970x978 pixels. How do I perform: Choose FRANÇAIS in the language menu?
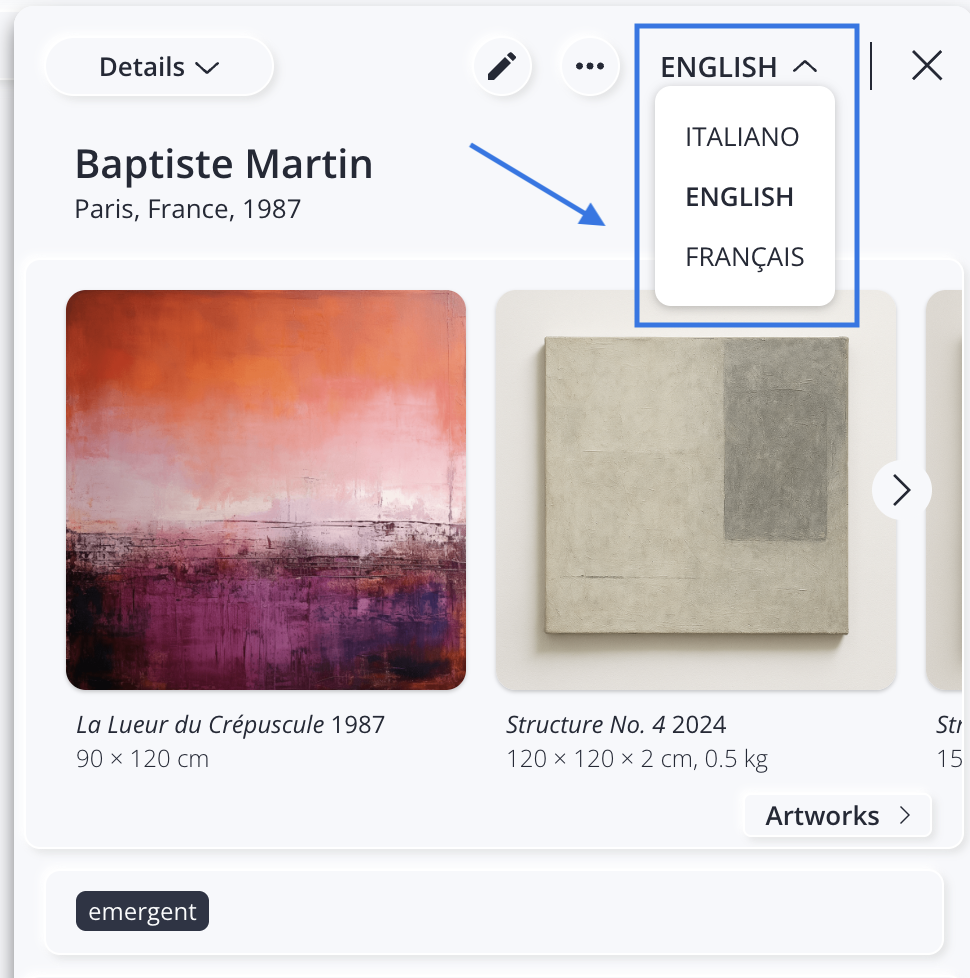pos(744,257)
